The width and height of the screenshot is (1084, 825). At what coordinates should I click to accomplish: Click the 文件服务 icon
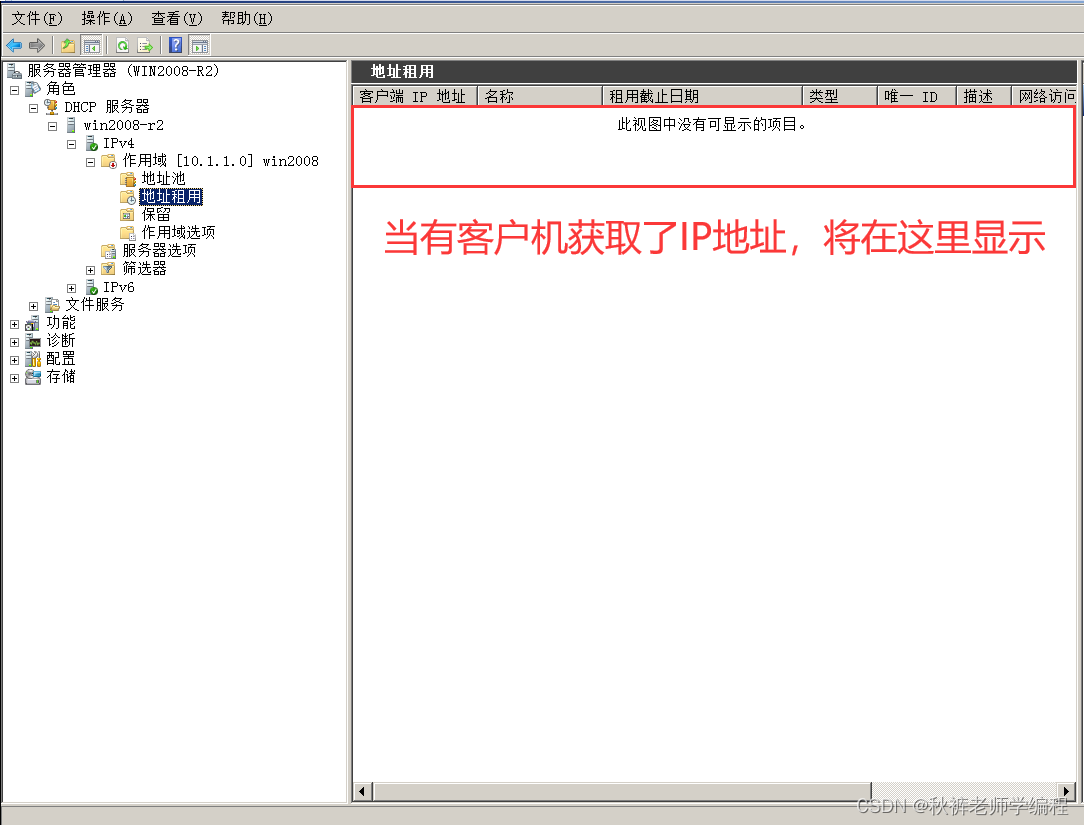(x=53, y=305)
